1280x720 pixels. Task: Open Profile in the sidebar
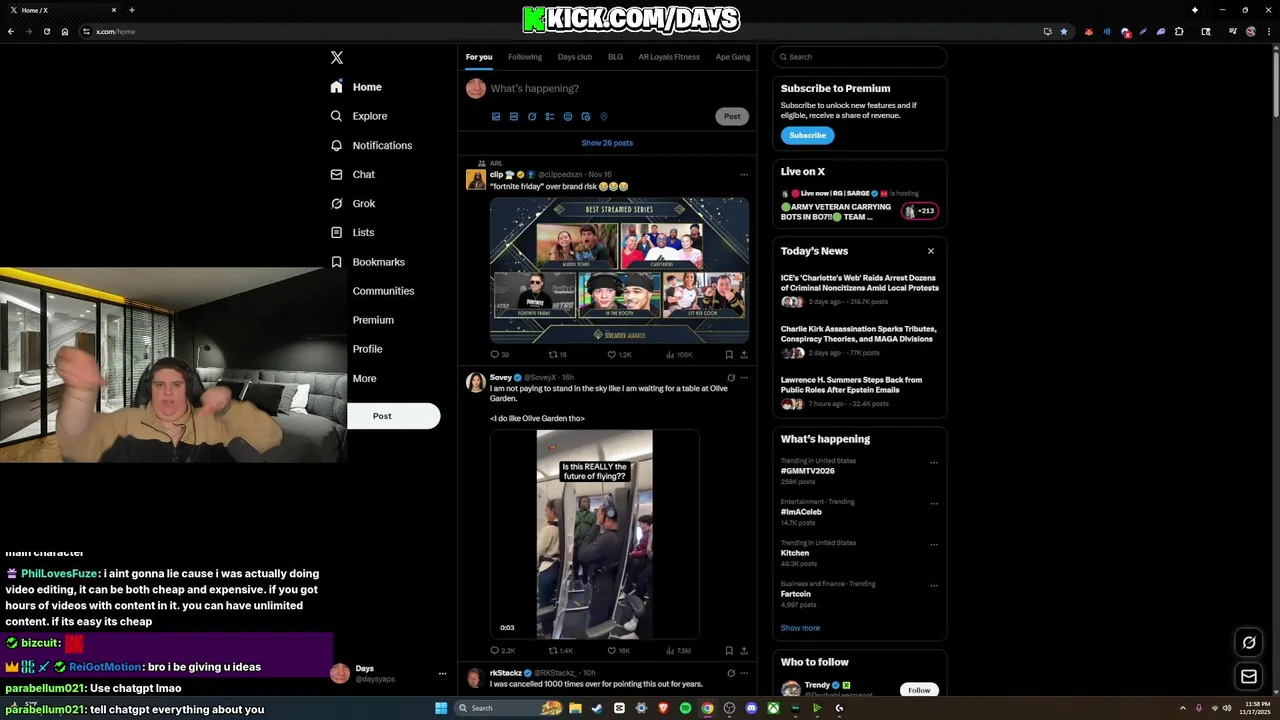(x=367, y=349)
